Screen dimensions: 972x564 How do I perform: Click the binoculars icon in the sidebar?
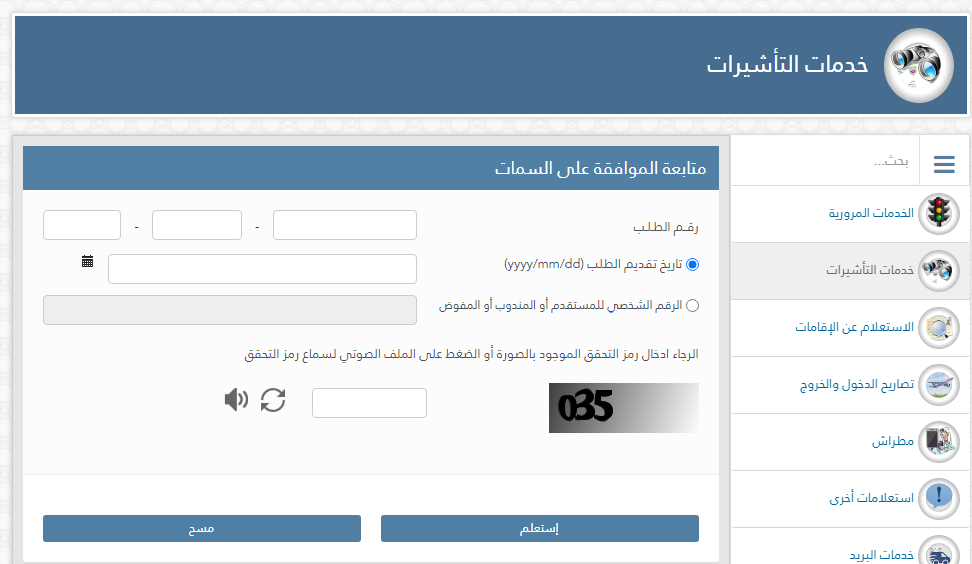coord(938,270)
